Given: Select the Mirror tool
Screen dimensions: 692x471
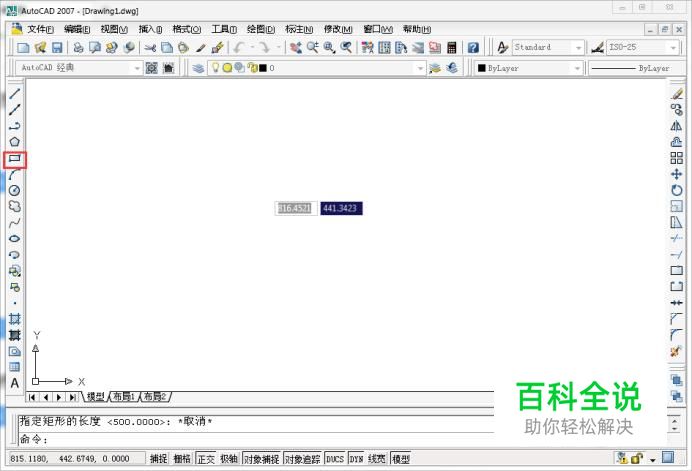Looking at the screenshot, I should (677, 126).
